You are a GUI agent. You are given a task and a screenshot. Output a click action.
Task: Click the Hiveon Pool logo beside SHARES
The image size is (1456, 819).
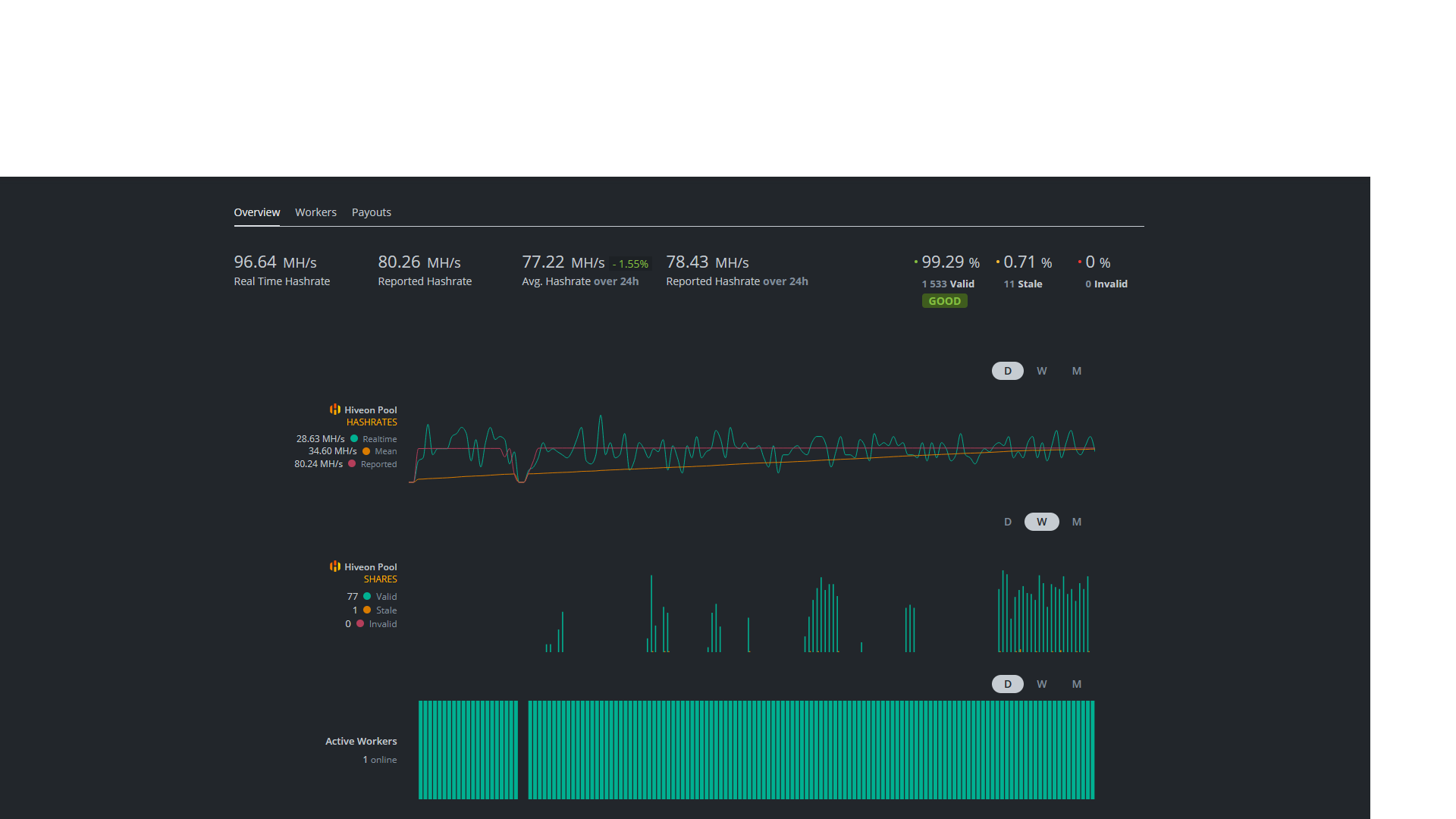click(x=335, y=566)
